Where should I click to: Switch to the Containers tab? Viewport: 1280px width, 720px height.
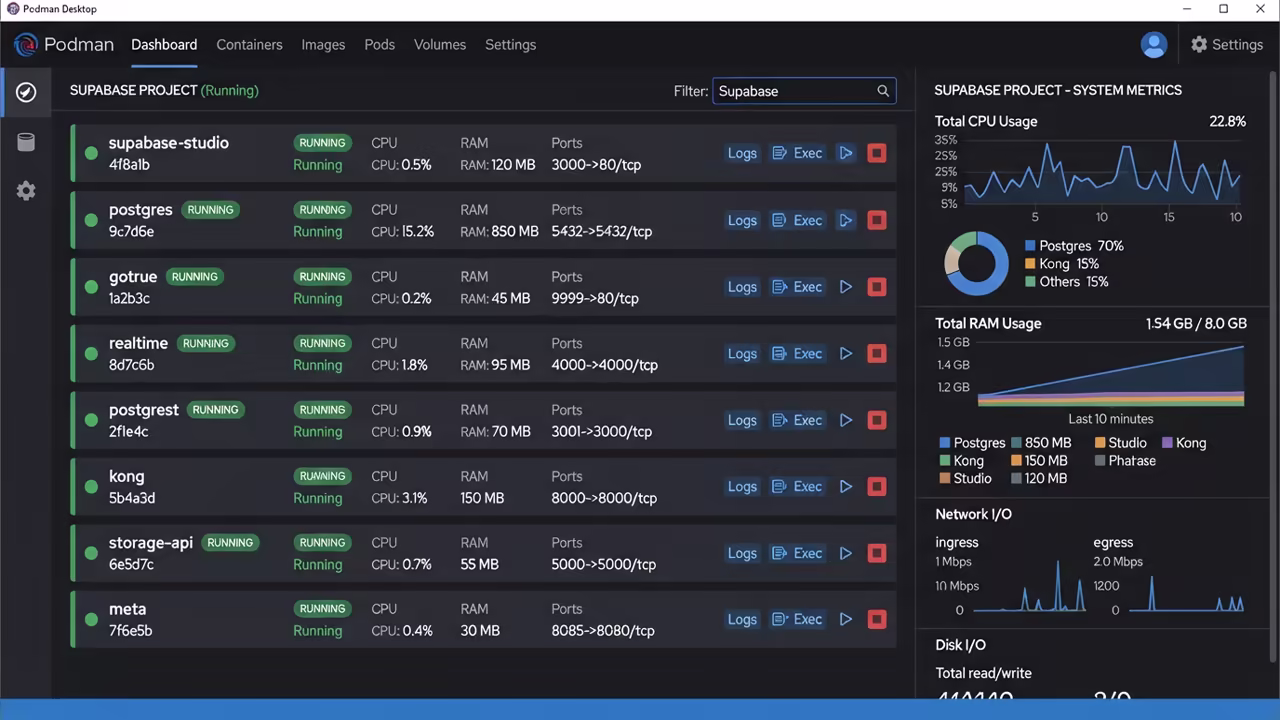[x=249, y=45]
